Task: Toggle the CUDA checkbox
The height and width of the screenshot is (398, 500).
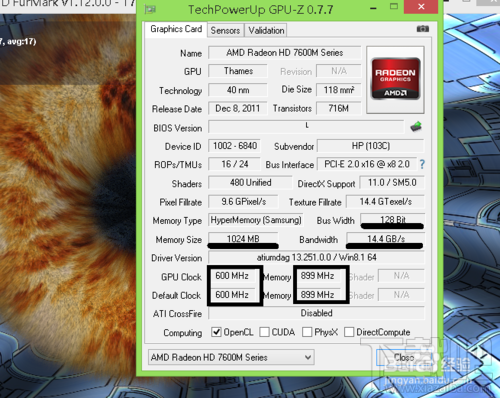Action: point(264,332)
